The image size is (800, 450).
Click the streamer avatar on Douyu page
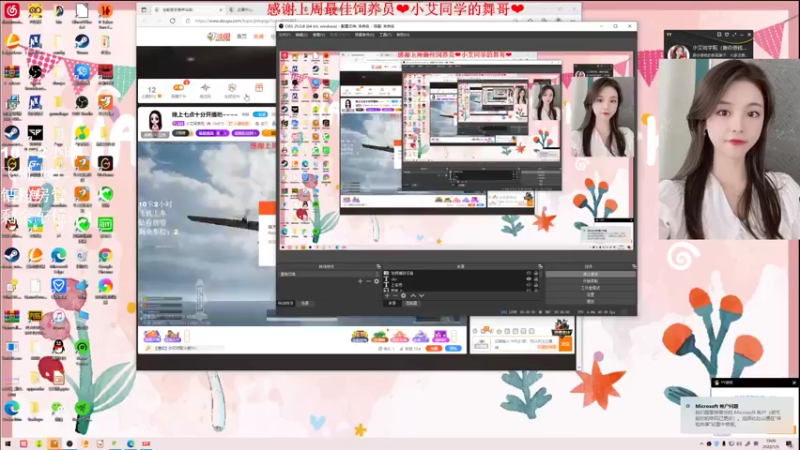coord(155,121)
